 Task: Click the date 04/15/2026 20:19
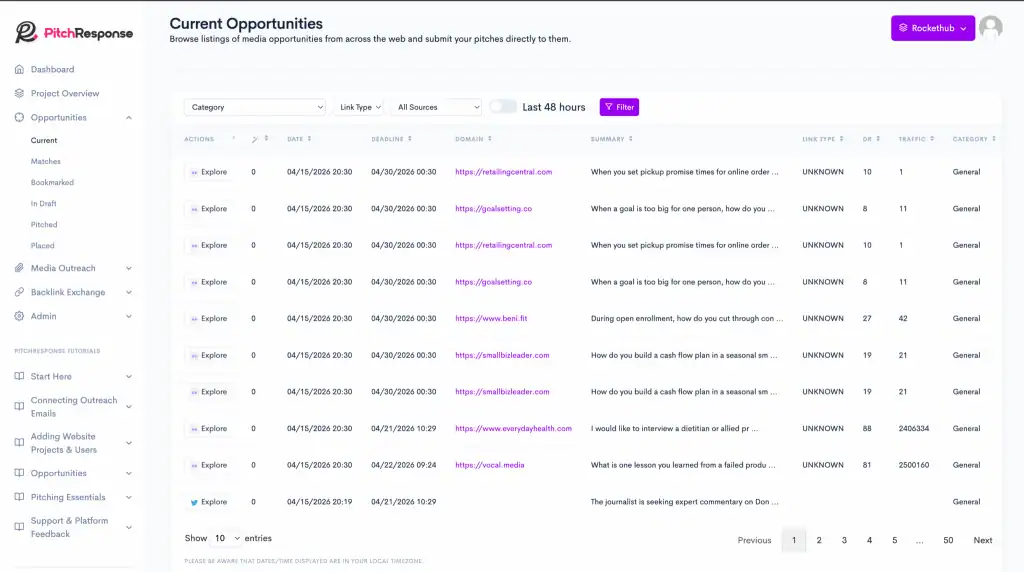coord(319,502)
